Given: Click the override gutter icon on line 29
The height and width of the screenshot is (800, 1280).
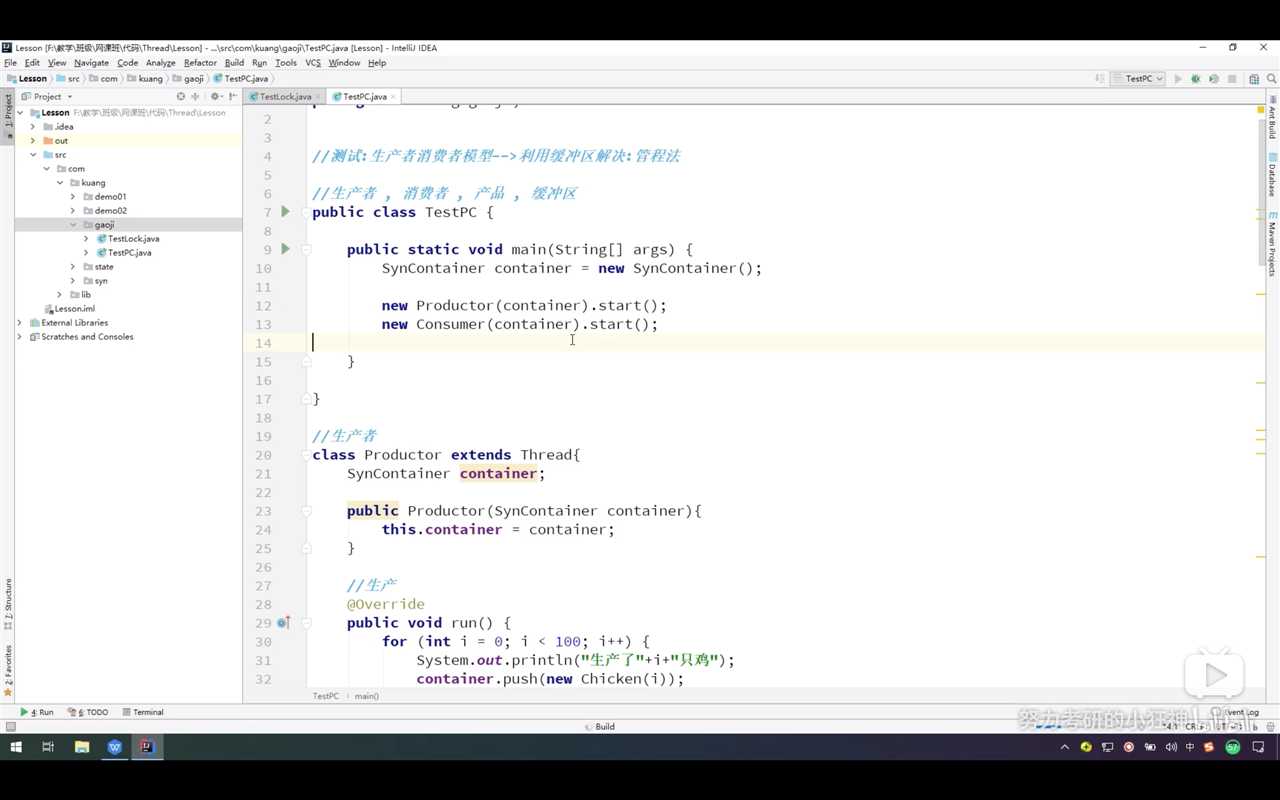Looking at the screenshot, I should 283,623.
